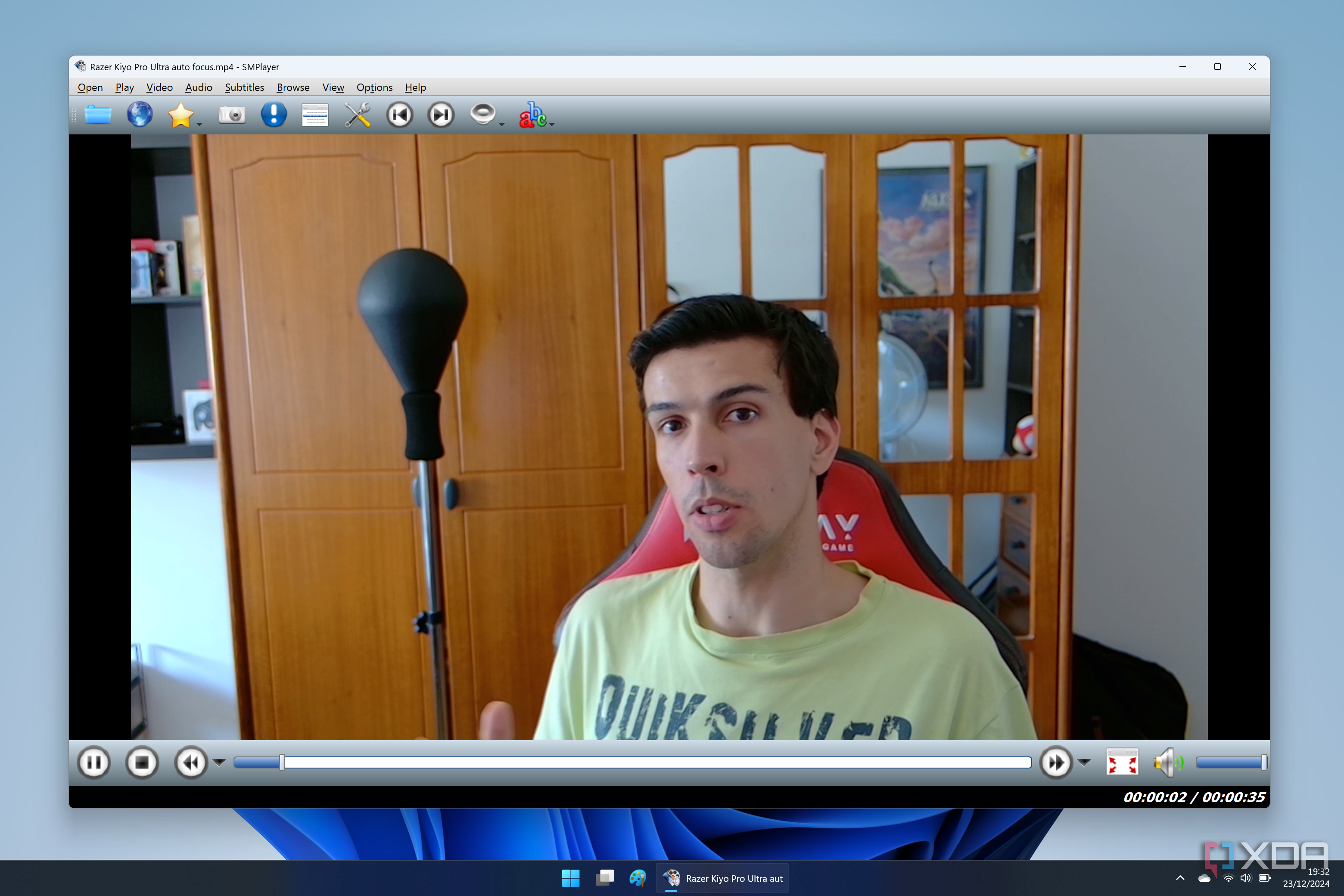Screen dimensions: 1344x896
Task: Show file information with blue exclamation icon
Action: (274, 114)
